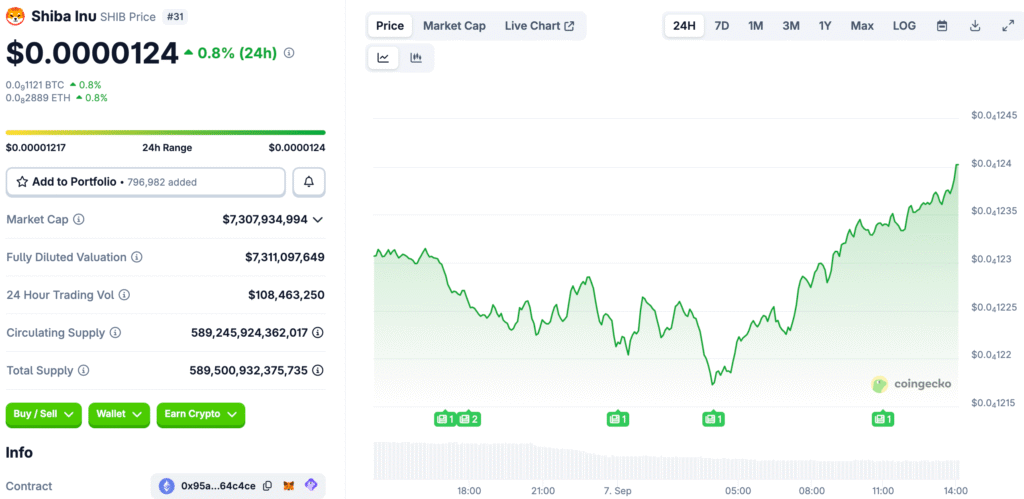This screenshot has height=499, width=1024.
Task: Click the volume bars below chart
Action: [666, 460]
